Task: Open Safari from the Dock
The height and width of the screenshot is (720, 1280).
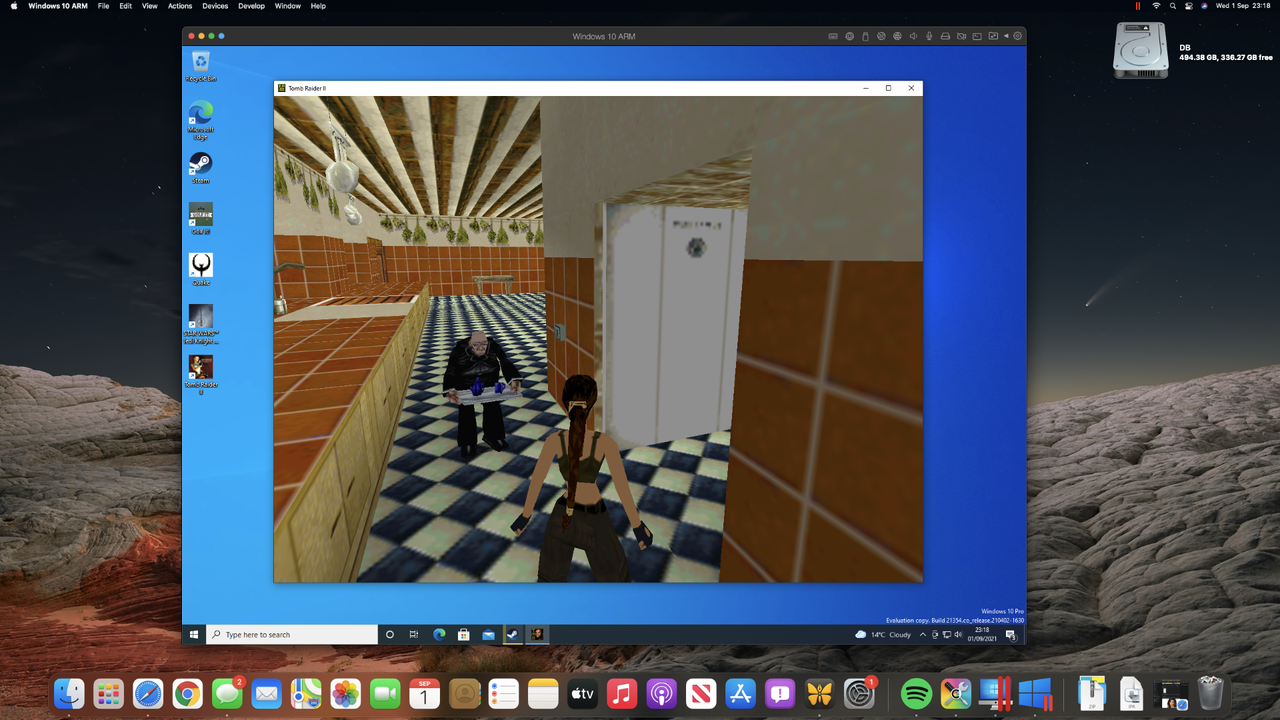Action: (x=148, y=693)
